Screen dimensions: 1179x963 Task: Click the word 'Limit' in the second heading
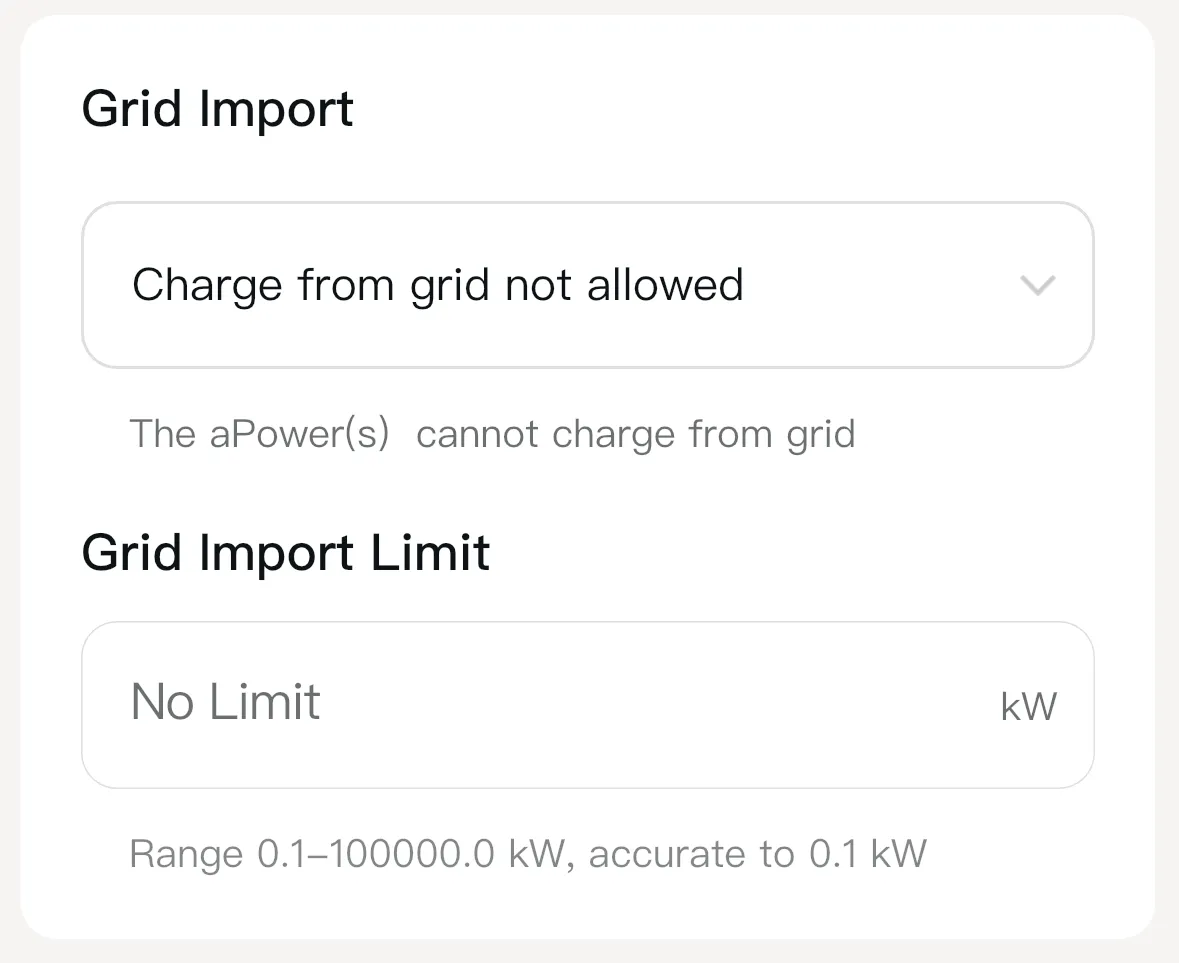(x=430, y=552)
